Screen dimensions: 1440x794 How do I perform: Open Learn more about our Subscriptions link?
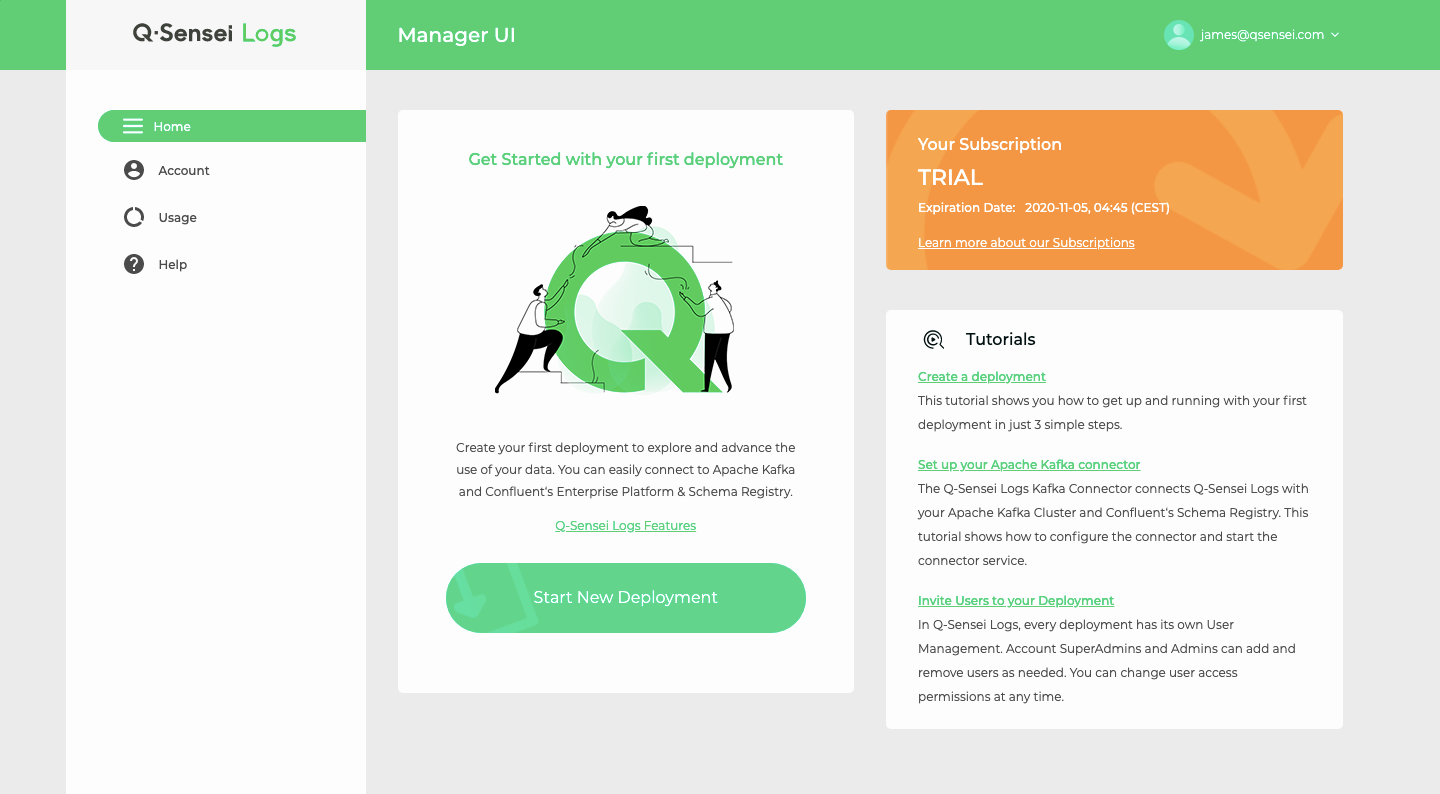(1026, 242)
